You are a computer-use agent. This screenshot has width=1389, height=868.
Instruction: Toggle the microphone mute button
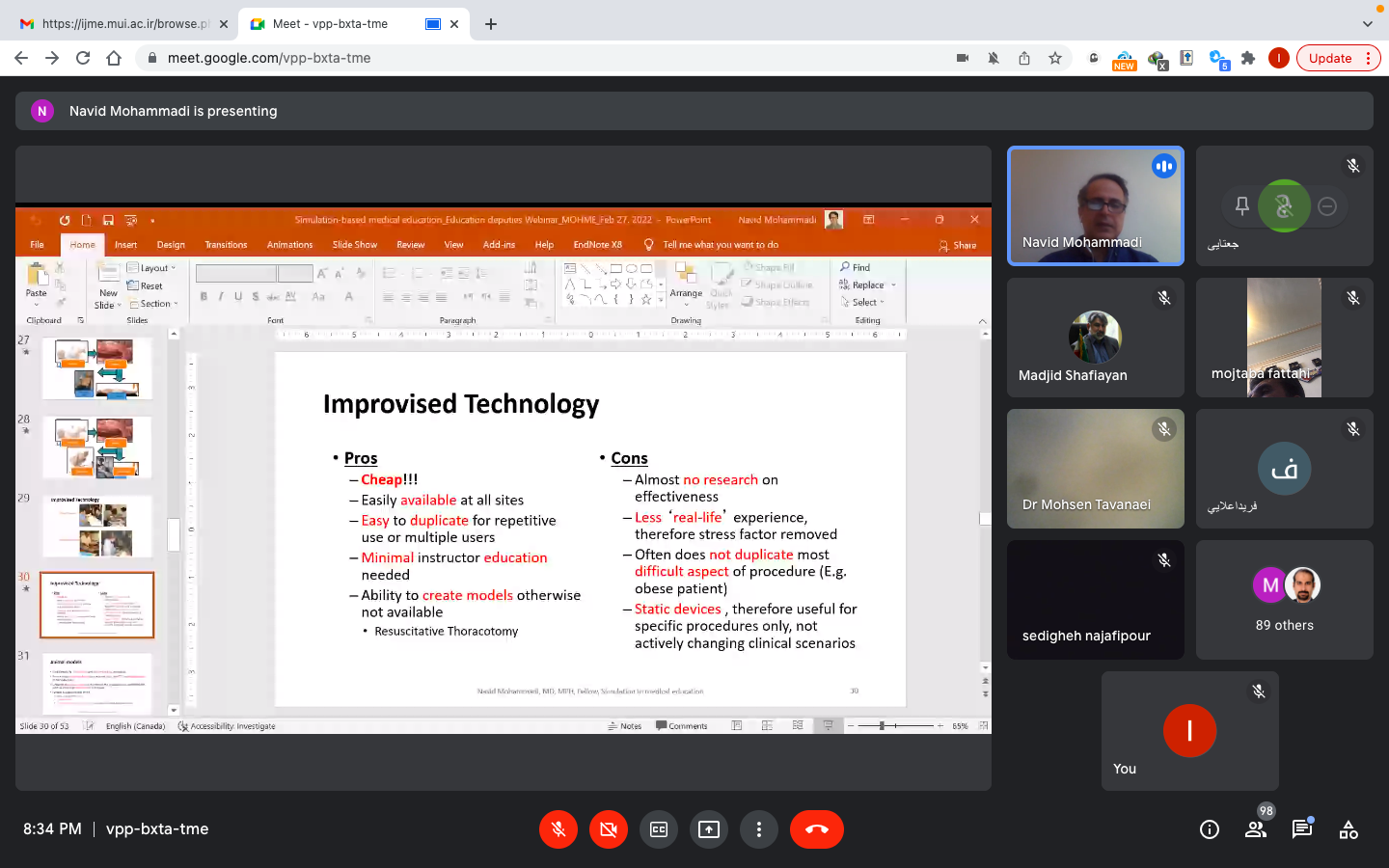pyautogui.click(x=558, y=829)
